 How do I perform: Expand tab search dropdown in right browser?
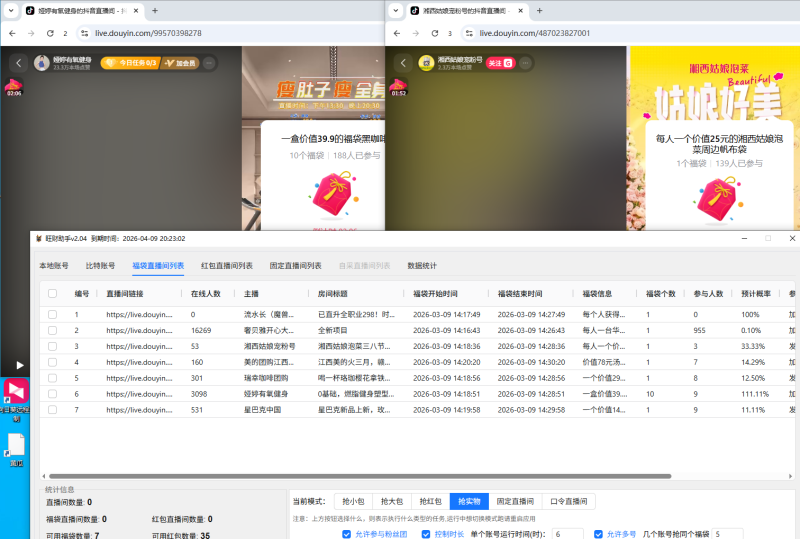[395, 10]
